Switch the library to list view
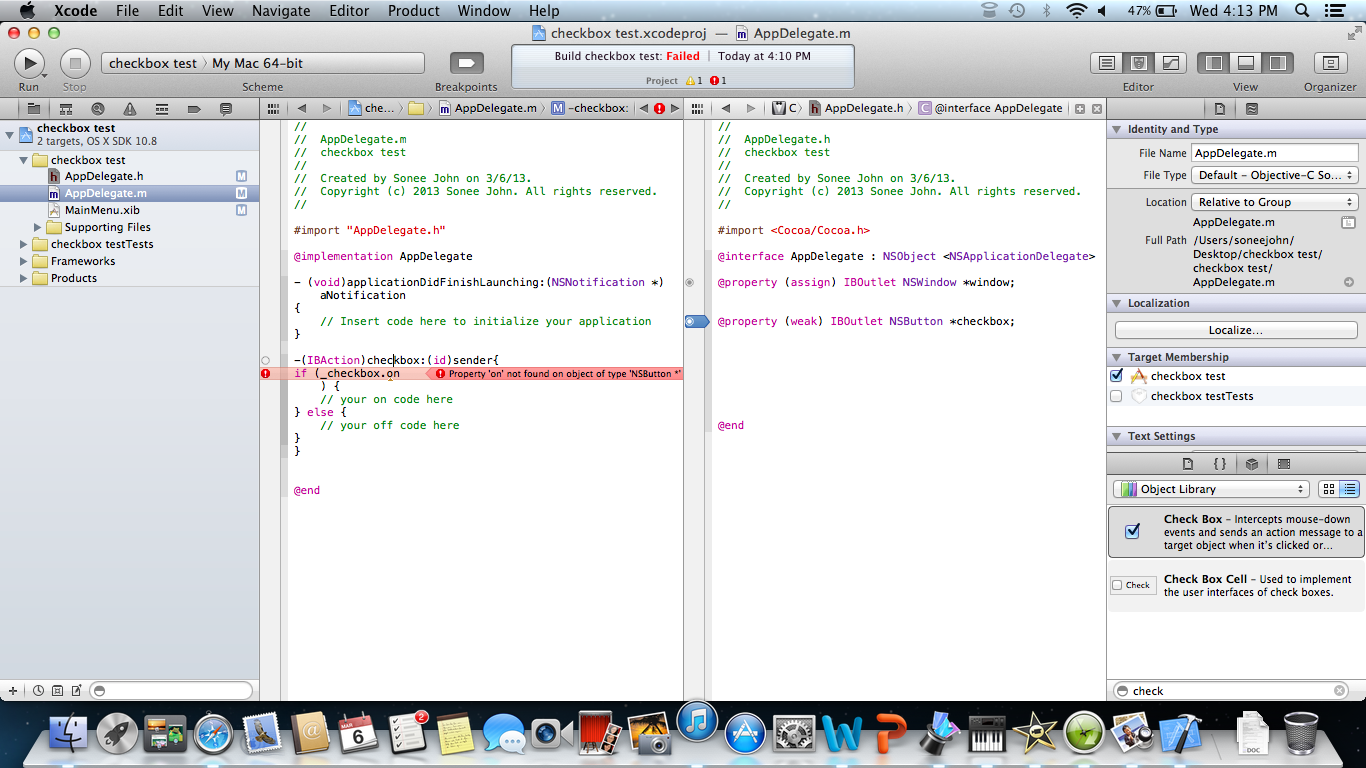 pyautogui.click(x=1350, y=489)
